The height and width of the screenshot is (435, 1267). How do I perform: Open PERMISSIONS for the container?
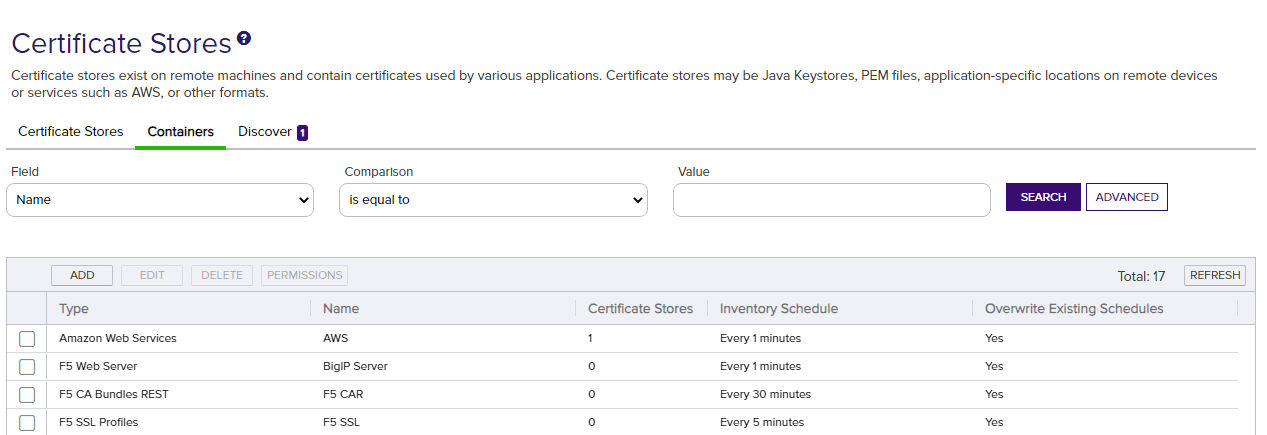point(305,275)
